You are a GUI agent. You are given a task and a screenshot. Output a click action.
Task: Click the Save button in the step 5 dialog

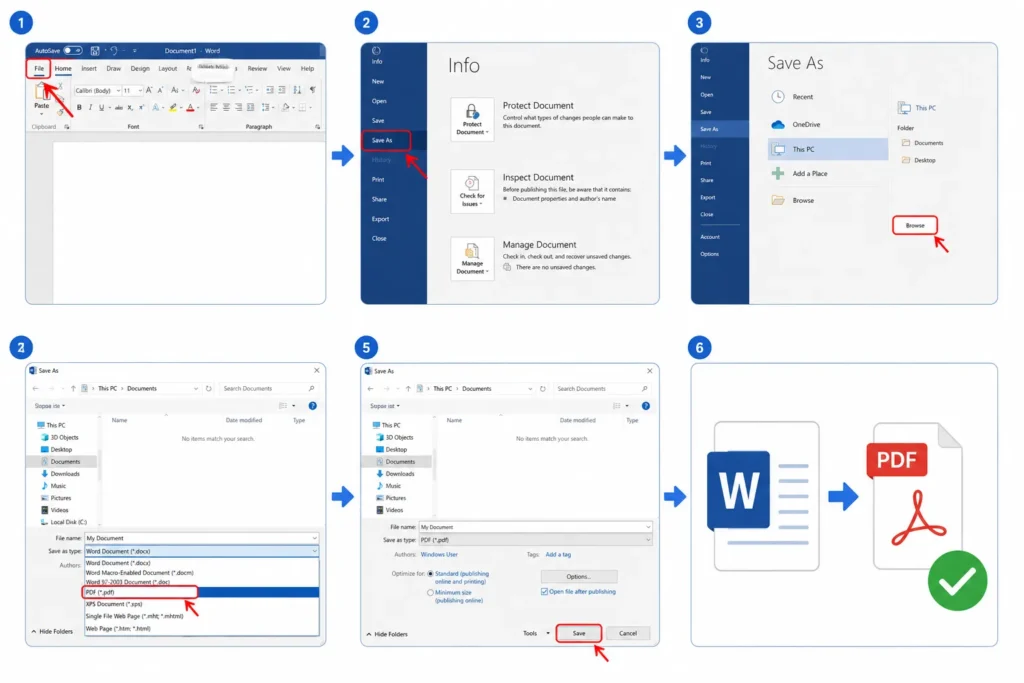point(579,633)
